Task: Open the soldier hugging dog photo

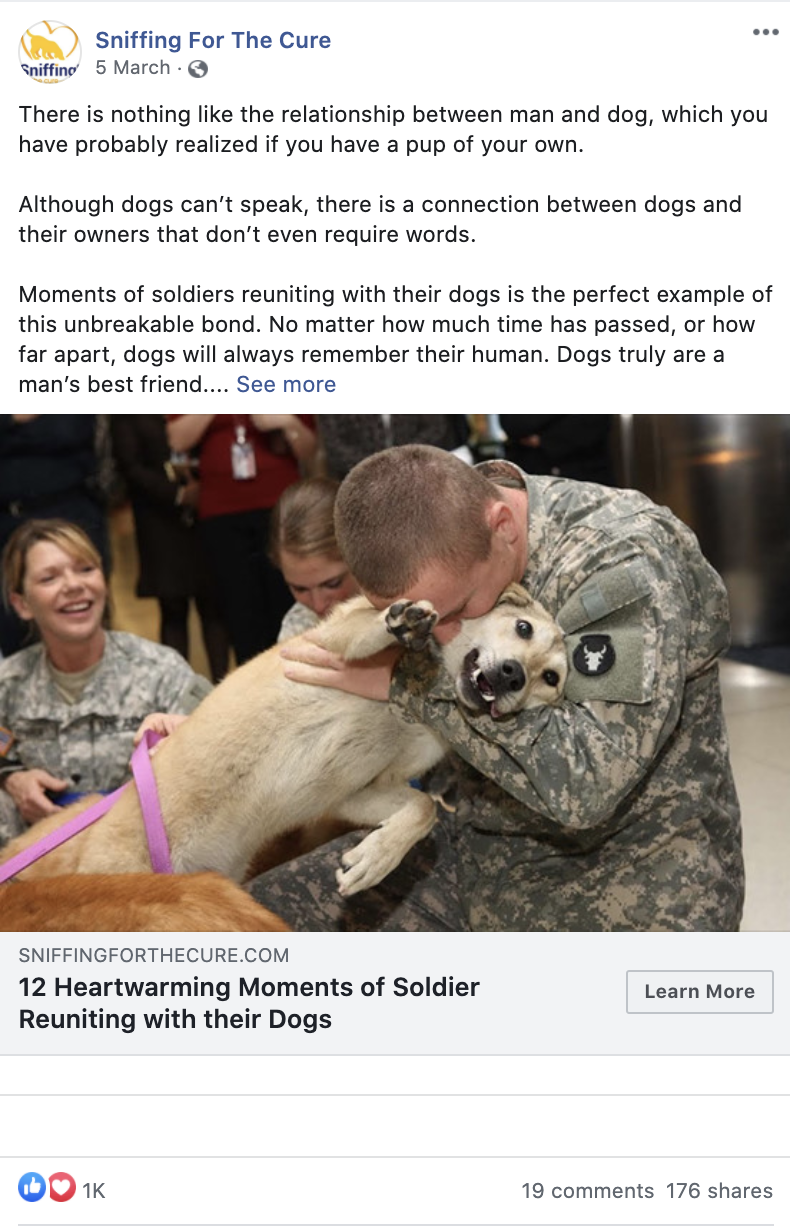Action: pyautogui.click(x=395, y=673)
